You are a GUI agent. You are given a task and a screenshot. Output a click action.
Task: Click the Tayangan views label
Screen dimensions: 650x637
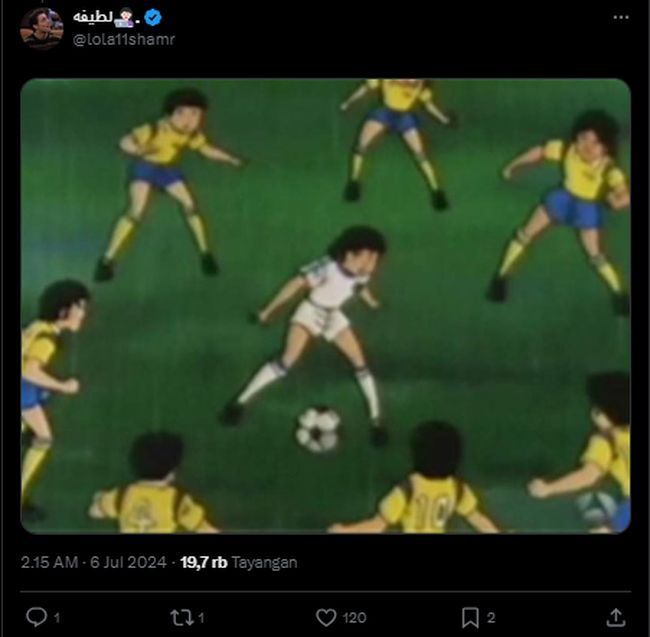[264, 562]
